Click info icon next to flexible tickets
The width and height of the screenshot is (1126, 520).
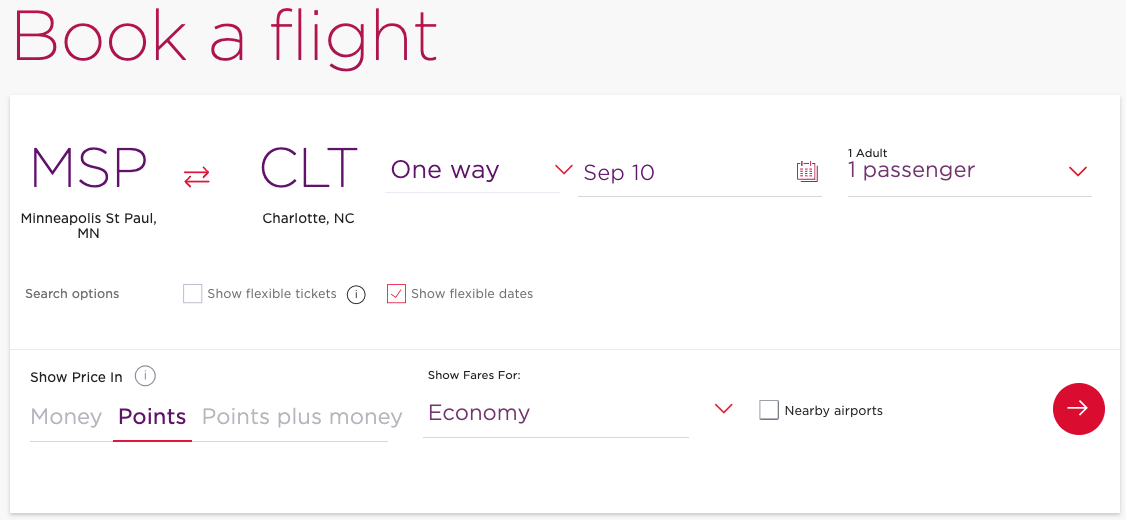tap(356, 294)
